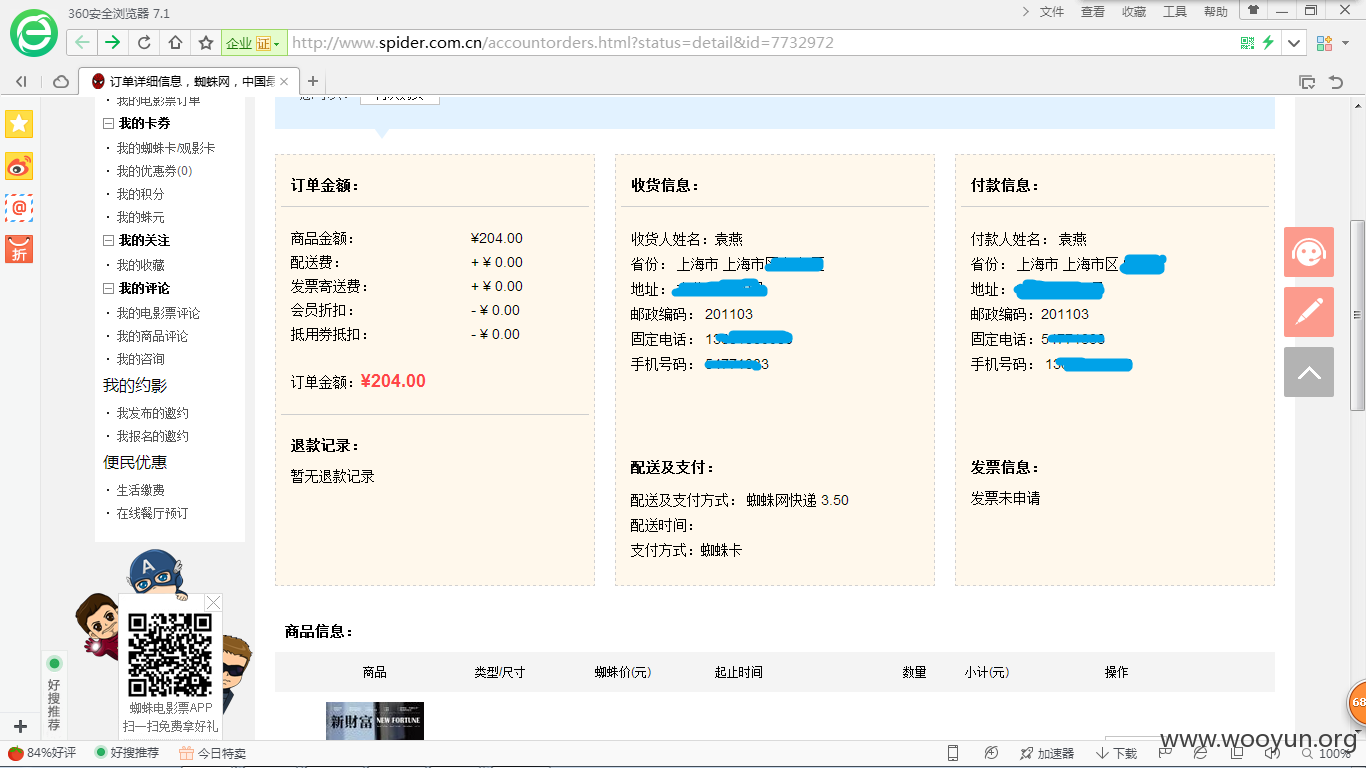The width and height of the screenshot is (1366, 768).
Task: Click the 新财富 product thumbnail
Action: [375, 721]
